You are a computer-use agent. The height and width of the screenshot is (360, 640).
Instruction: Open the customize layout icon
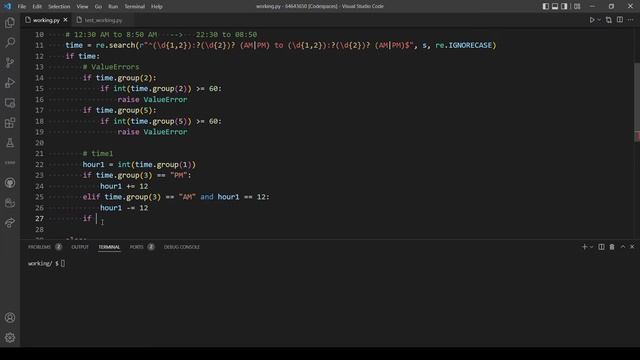pyautogui.click(x=577, y=6)
